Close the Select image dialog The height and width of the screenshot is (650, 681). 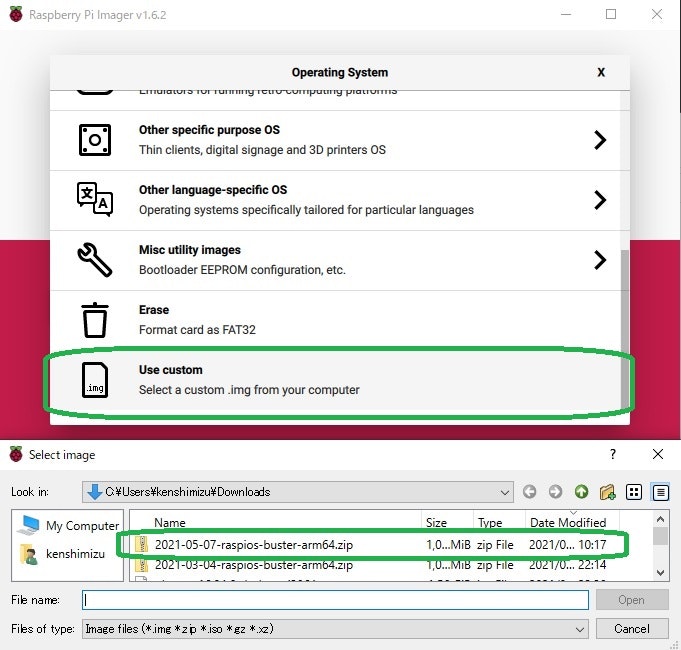pyautogui.click(x=658, y=454)
